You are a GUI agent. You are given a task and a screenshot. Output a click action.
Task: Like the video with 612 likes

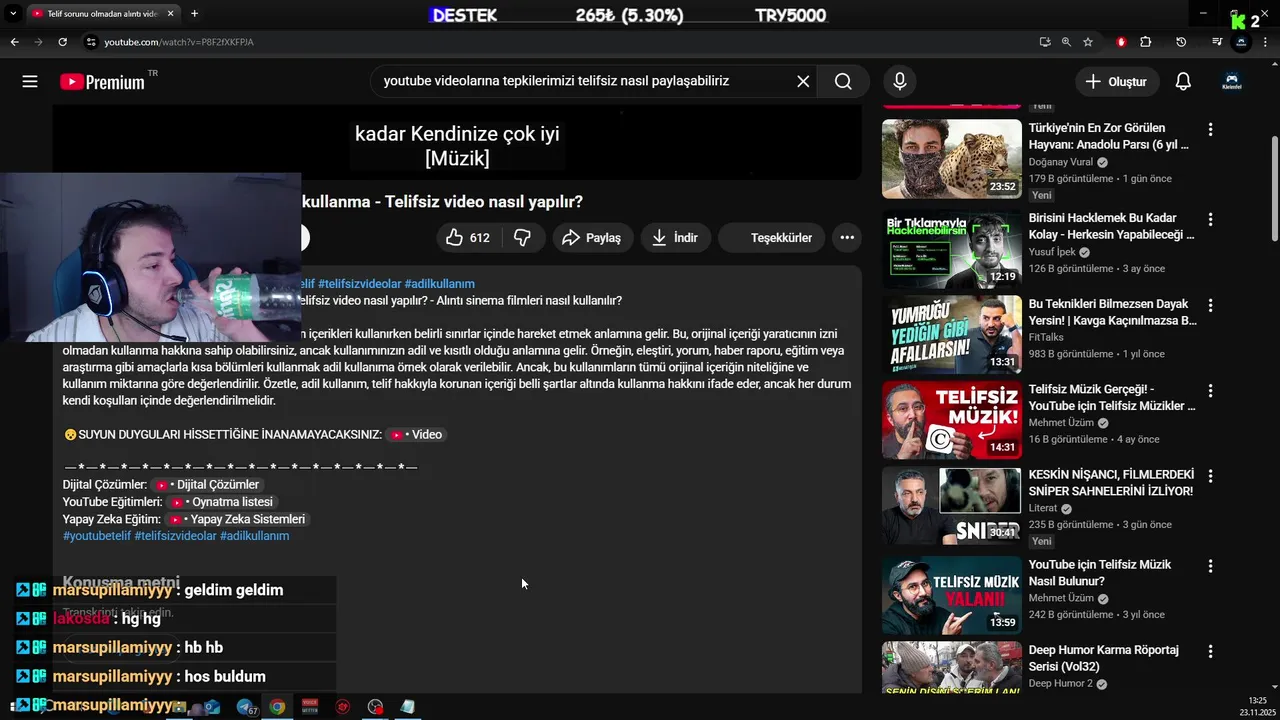[x=468, y=237]
